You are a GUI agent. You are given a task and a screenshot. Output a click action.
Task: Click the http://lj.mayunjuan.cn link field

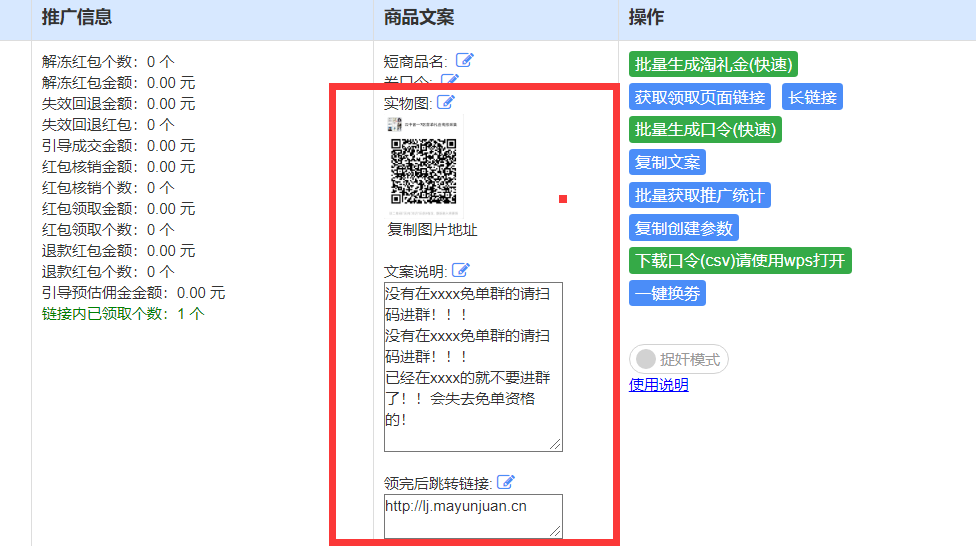473,516
